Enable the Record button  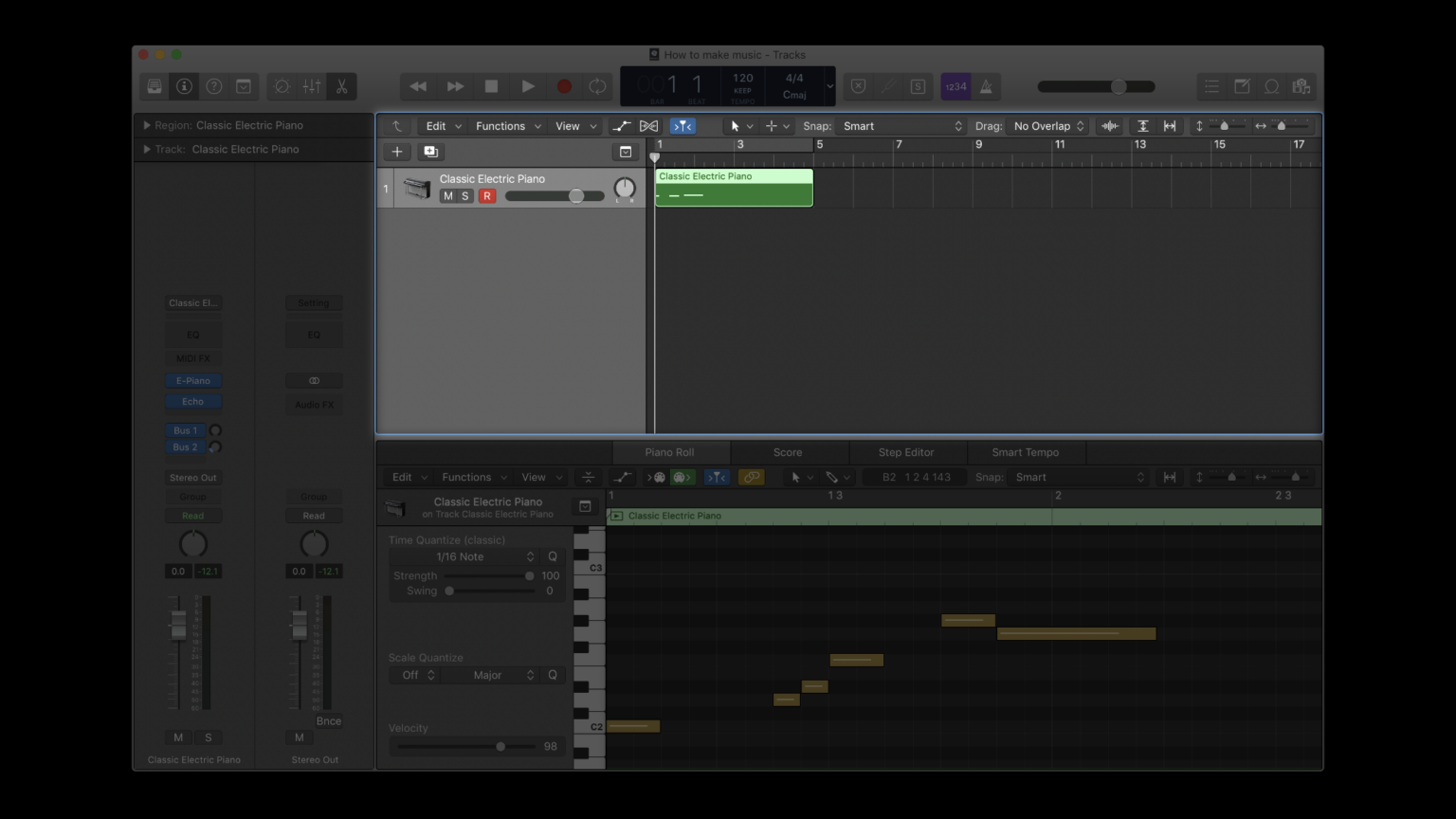pyautogui.click(x=563, y=86)
